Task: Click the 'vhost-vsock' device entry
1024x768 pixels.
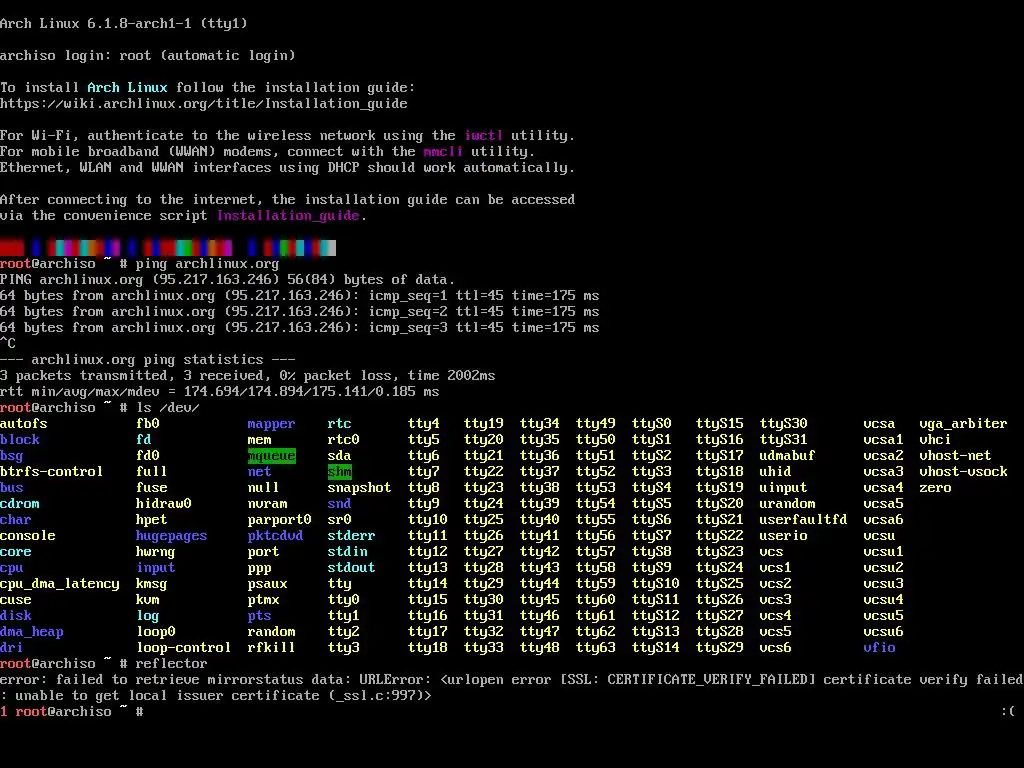Action: click(963, 472)
